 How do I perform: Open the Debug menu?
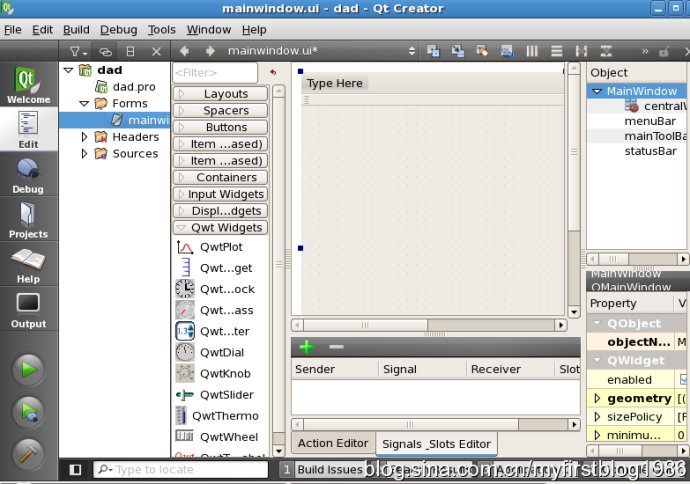coord(118,29)
